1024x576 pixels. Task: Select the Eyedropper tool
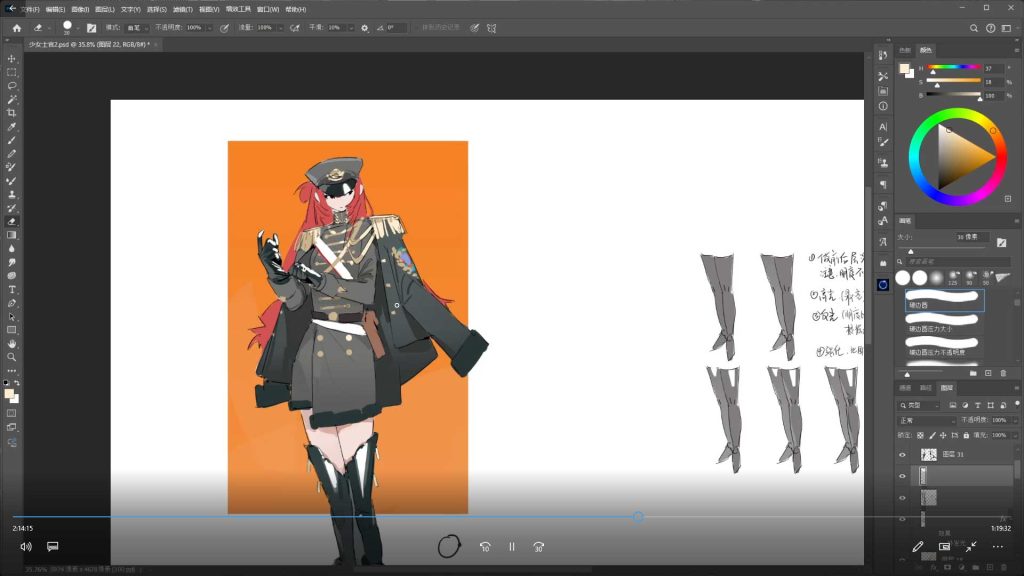click(12, 127)
